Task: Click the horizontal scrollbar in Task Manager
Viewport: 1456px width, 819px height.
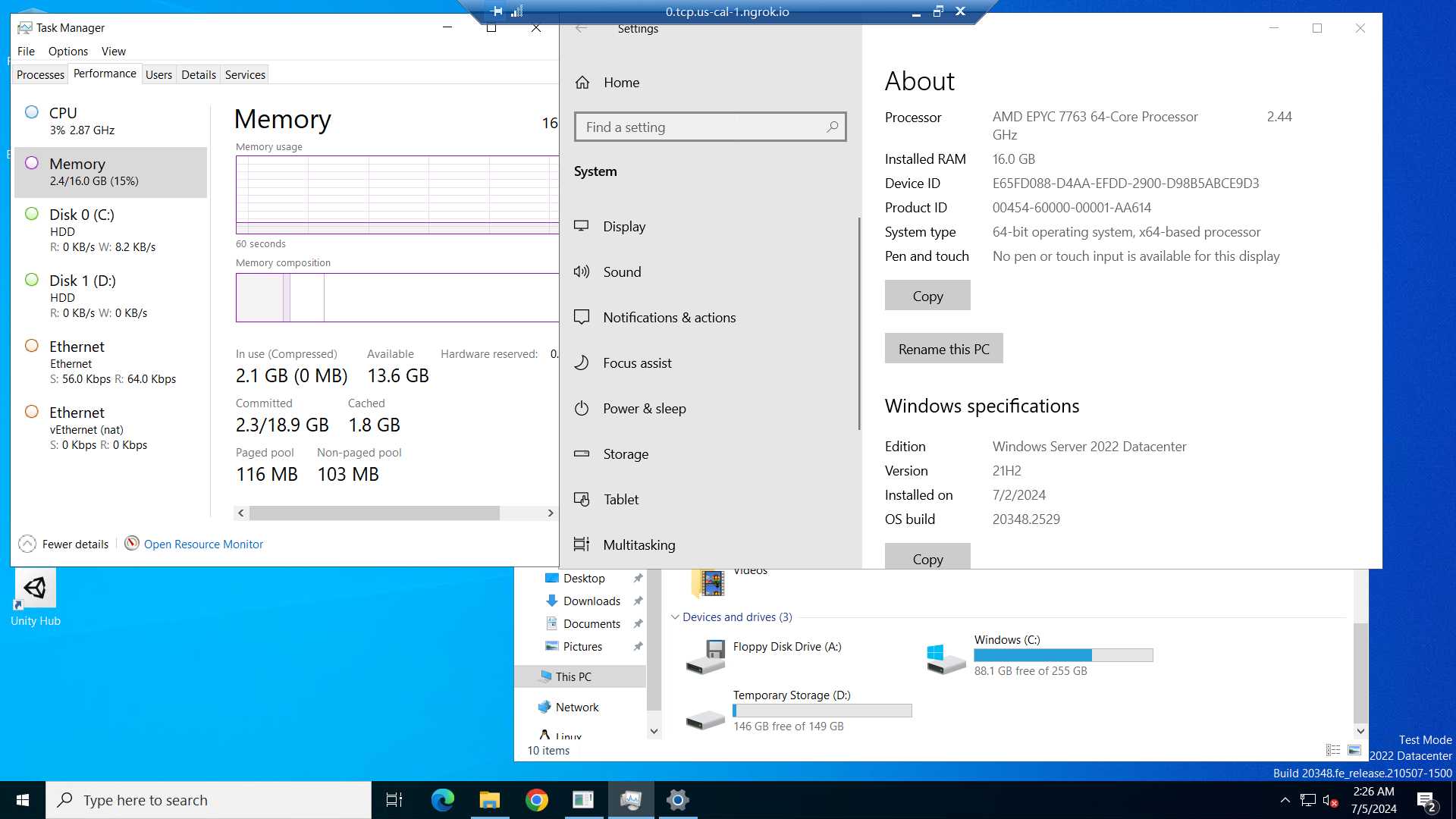Action: pyautogui.click(x=375, y=513)
